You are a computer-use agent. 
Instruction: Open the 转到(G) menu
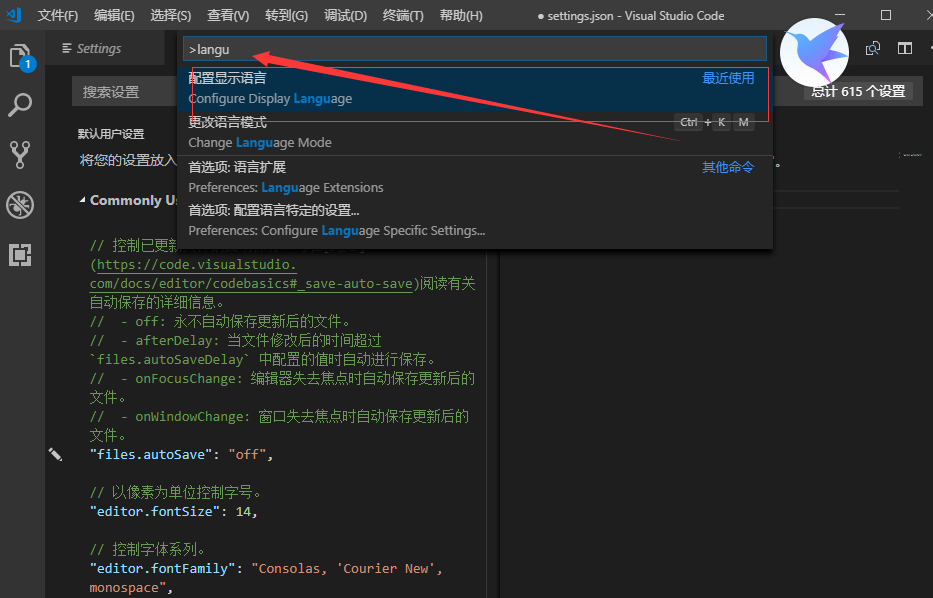[x=286, y=15]
